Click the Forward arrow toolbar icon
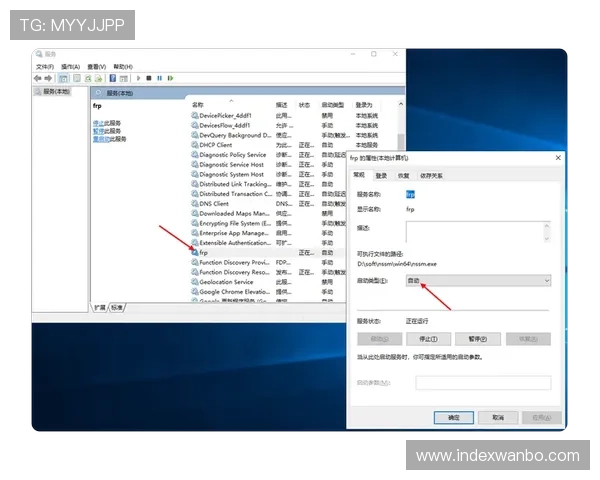This screenshot has height=480, width=600. pyautogui.click(x=48, y=78)
